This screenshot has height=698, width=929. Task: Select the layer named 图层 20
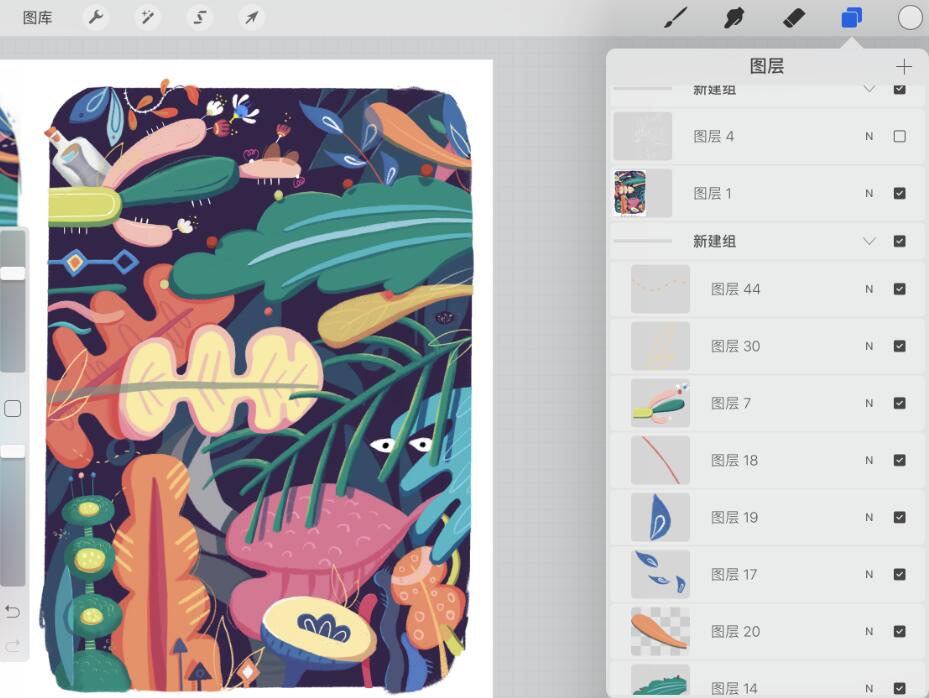735,632
